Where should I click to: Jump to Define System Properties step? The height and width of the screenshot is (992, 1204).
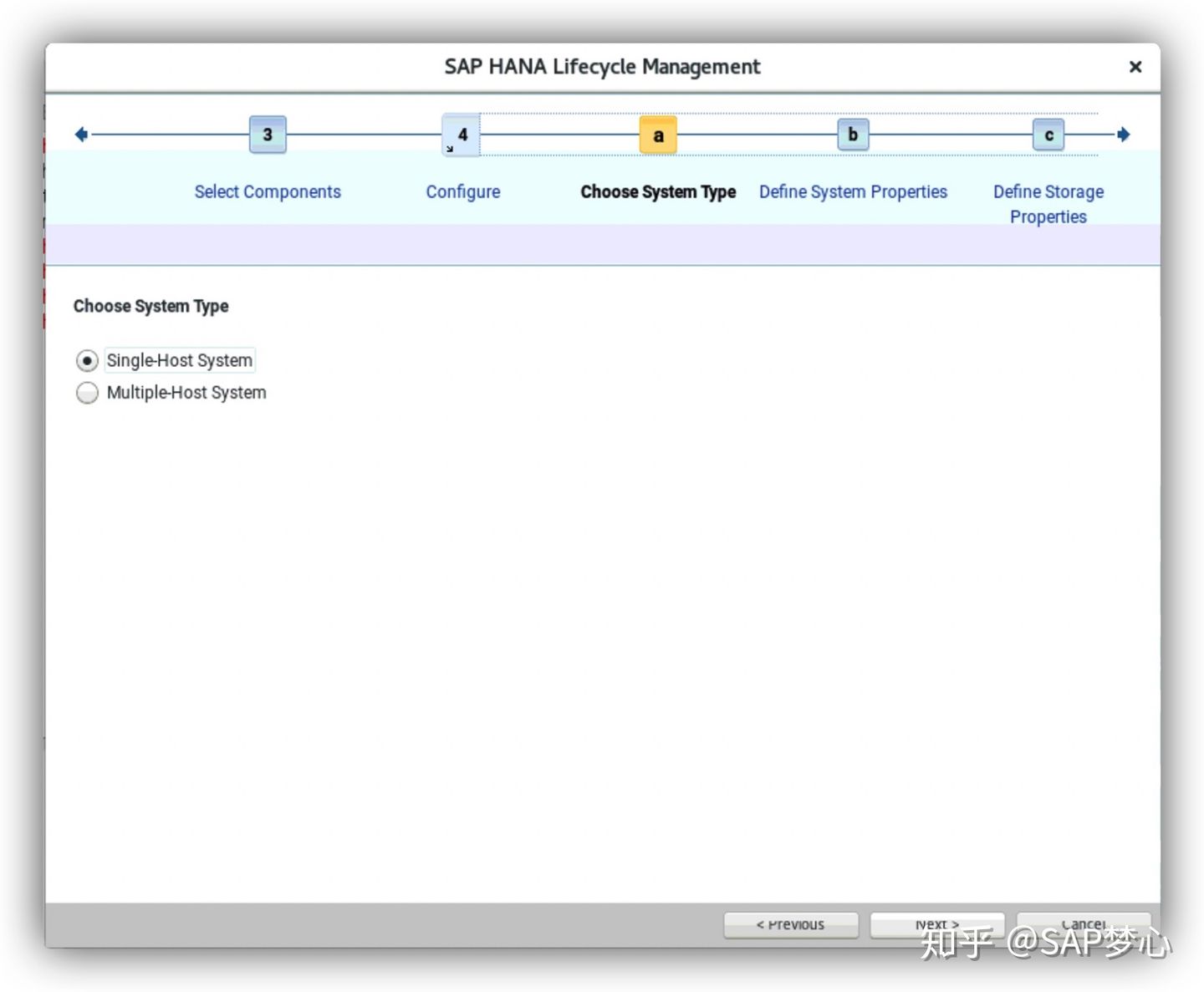coord(853,191)
